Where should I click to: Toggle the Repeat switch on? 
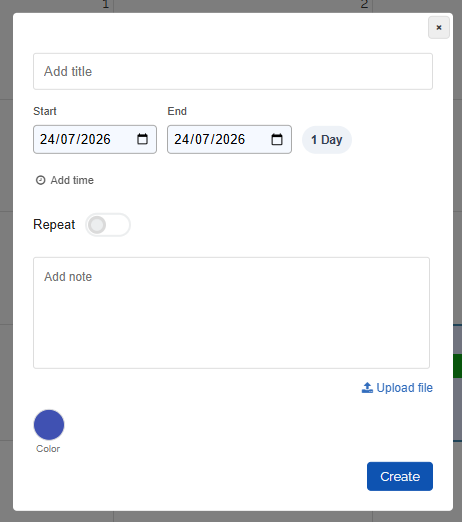pyautogui.click(x=108, y=225)
